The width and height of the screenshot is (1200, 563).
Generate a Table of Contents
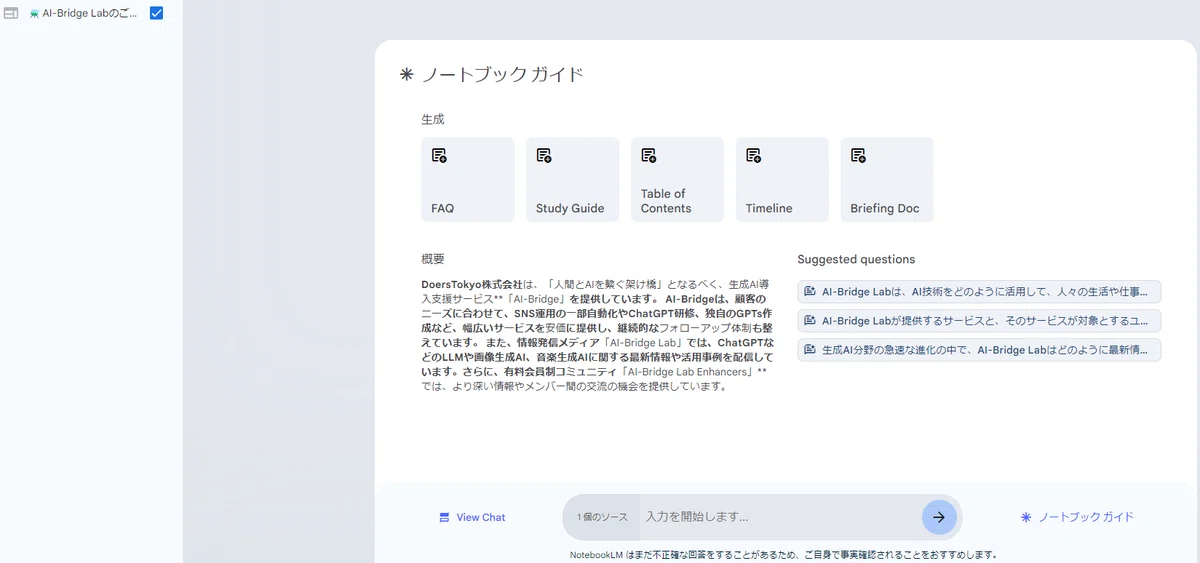[677, 180]
